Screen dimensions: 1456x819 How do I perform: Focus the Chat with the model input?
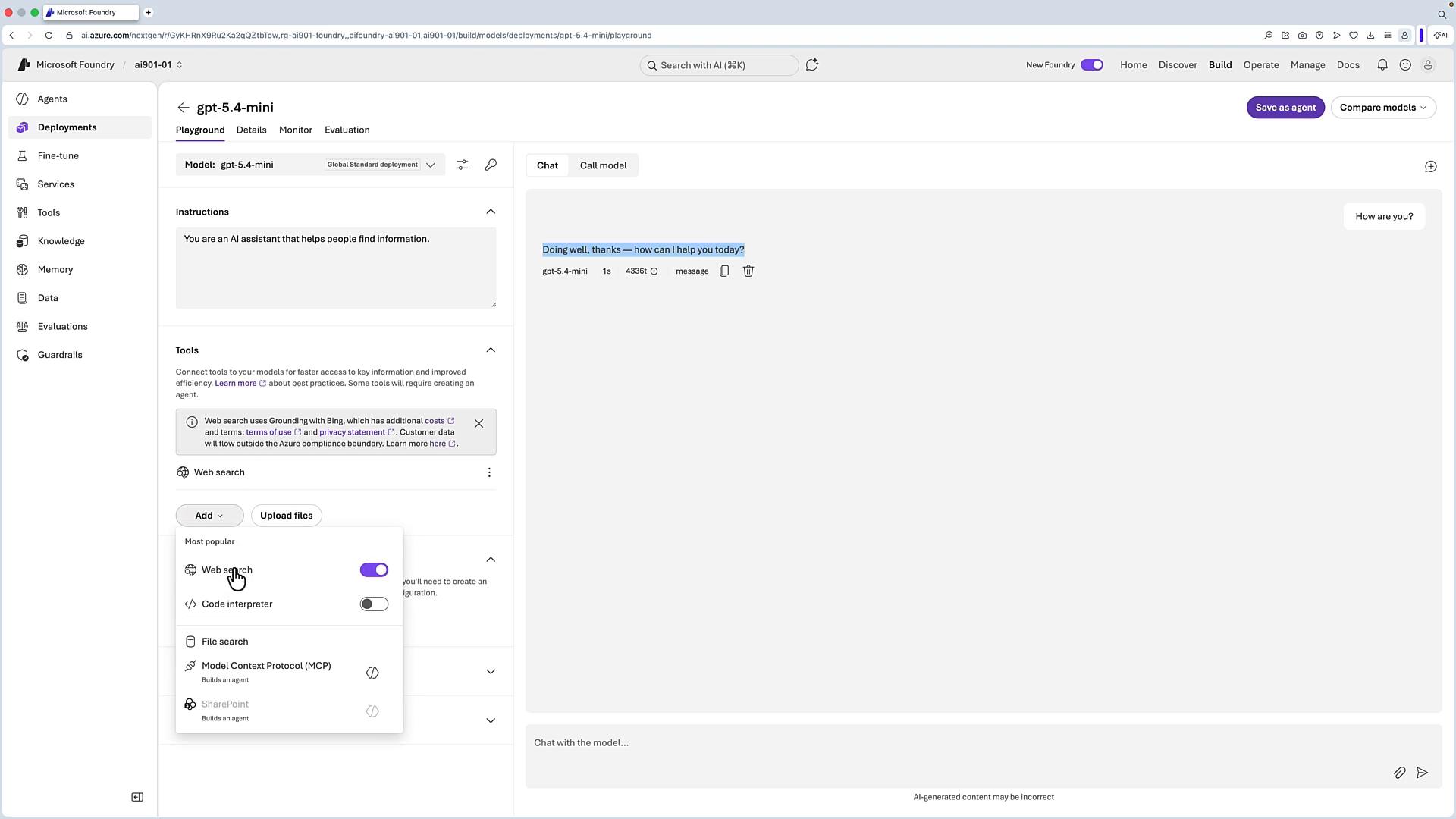click(x=983, y=756)
